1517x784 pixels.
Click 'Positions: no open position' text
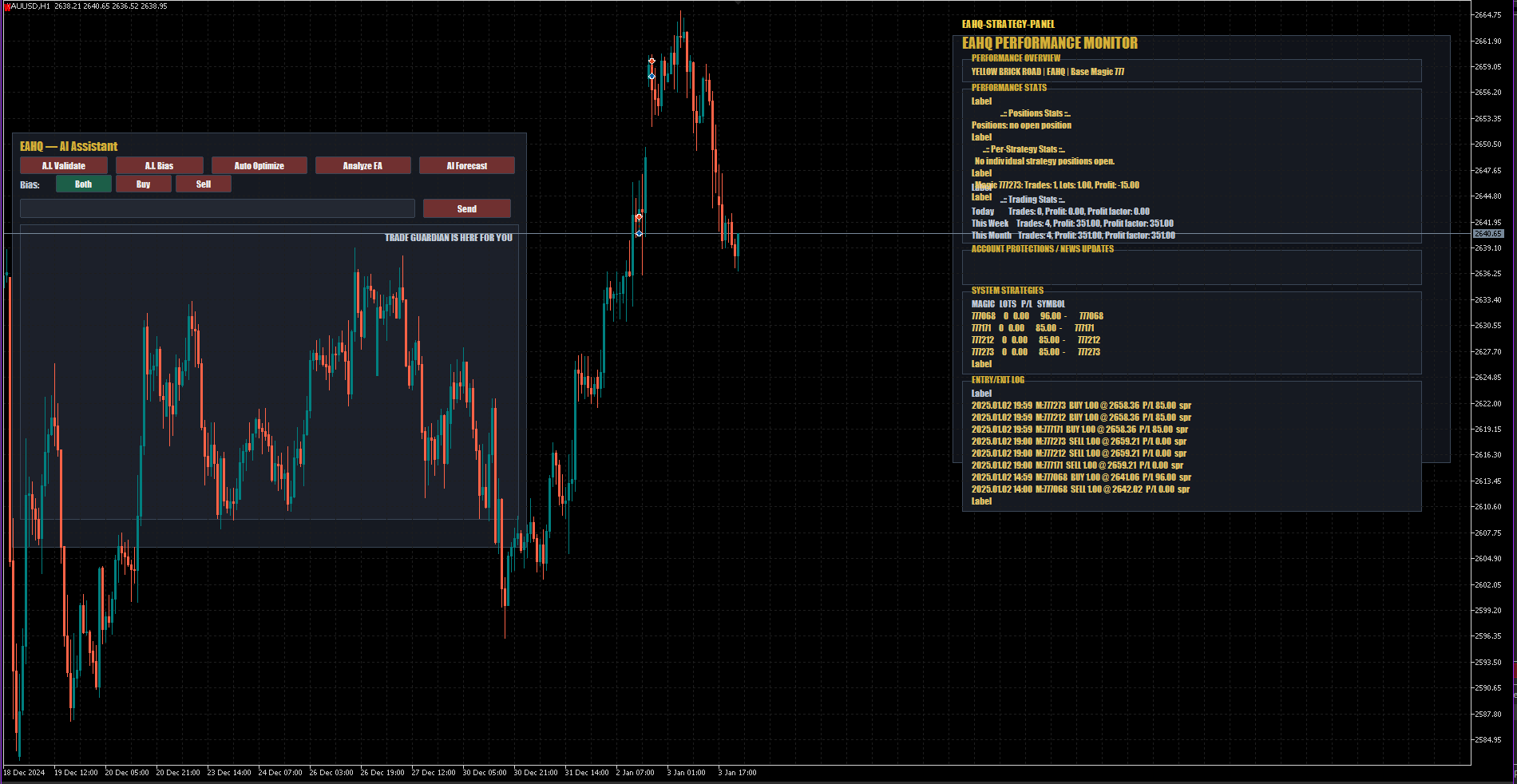[1021, 125]
